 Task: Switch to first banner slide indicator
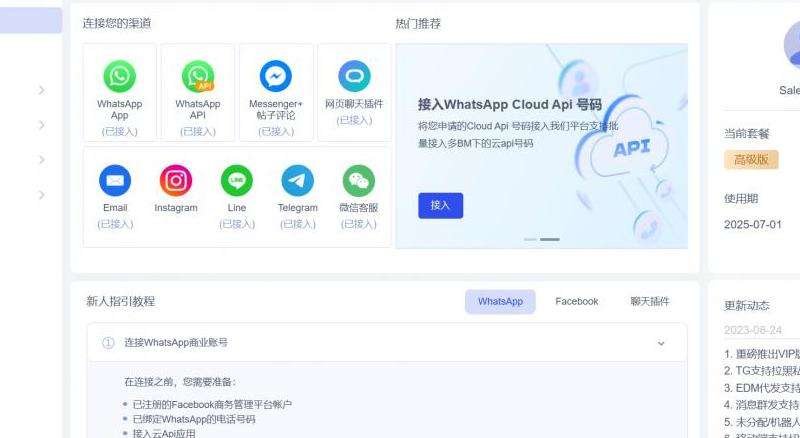pos(530,239)
